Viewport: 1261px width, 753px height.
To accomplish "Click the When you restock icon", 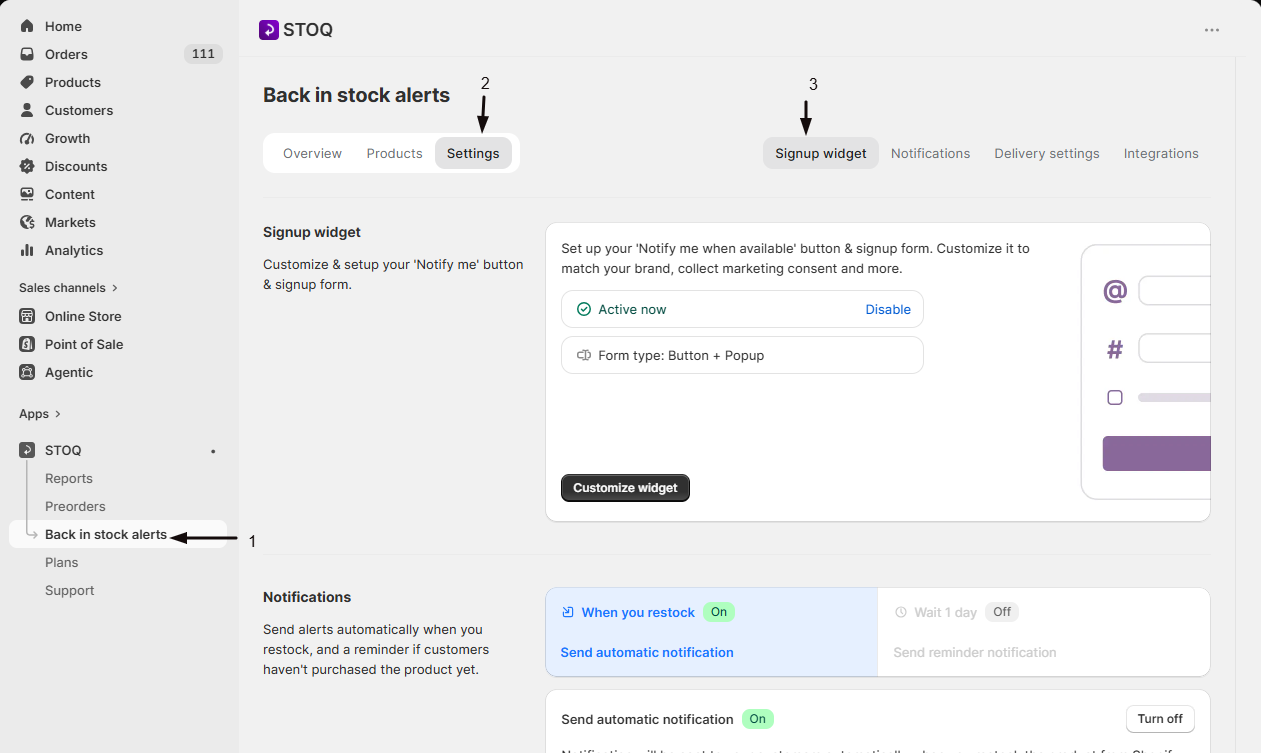I will pyautogui.click(x=568, y=612).
